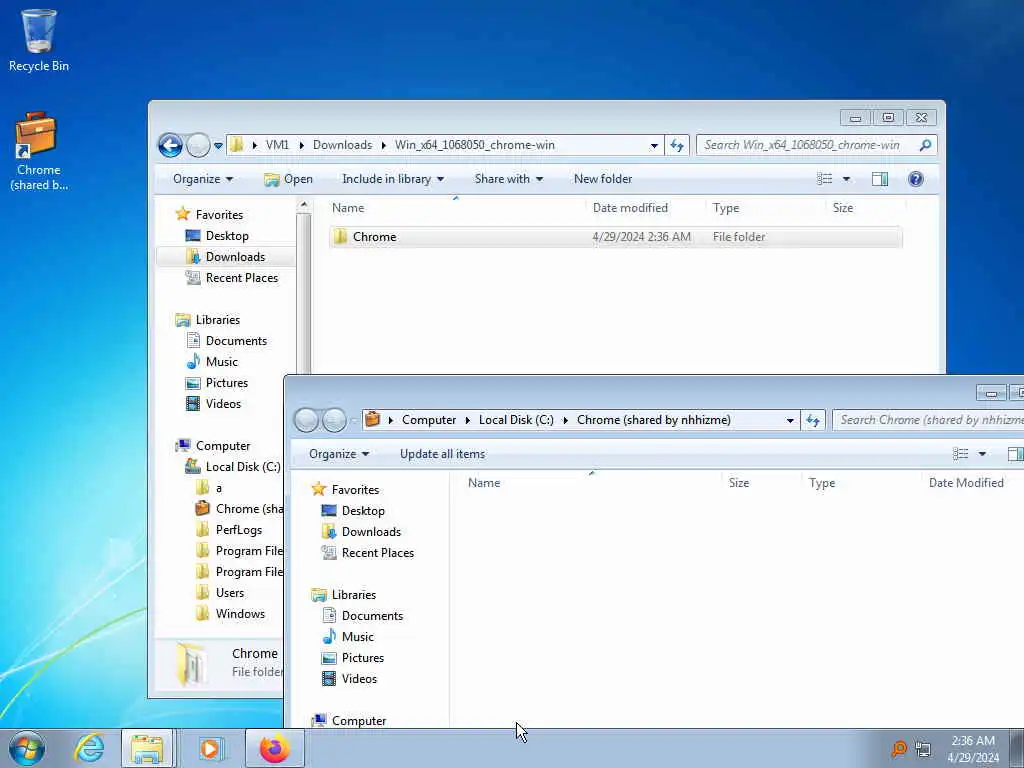Change view icon in front window toolbar

coord(961,454)
